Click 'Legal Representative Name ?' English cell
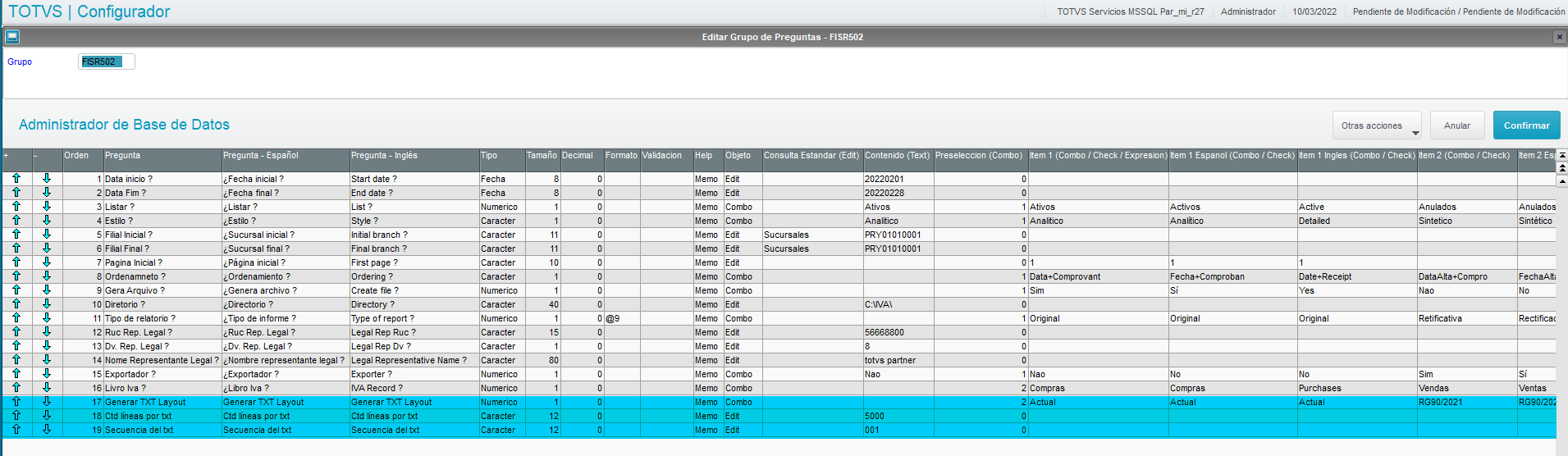Screen dimensions: 1568x456 (414, 359)
